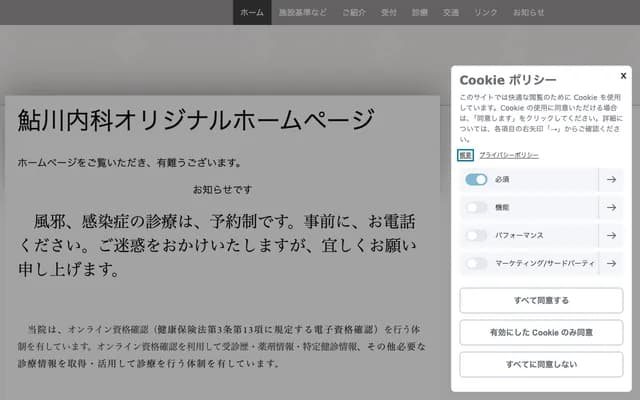Viewport: 640px width, 400px height.
Task: Choose すべてに同意しない button
Action: click(x=541, y=364)
